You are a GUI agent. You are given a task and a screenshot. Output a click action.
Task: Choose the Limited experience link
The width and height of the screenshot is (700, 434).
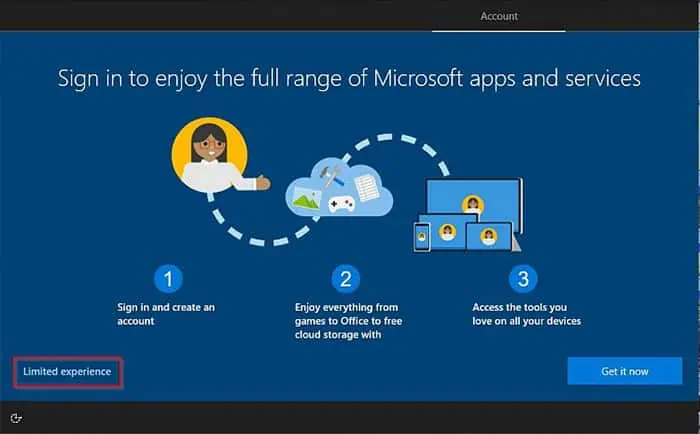pos(67,371)
